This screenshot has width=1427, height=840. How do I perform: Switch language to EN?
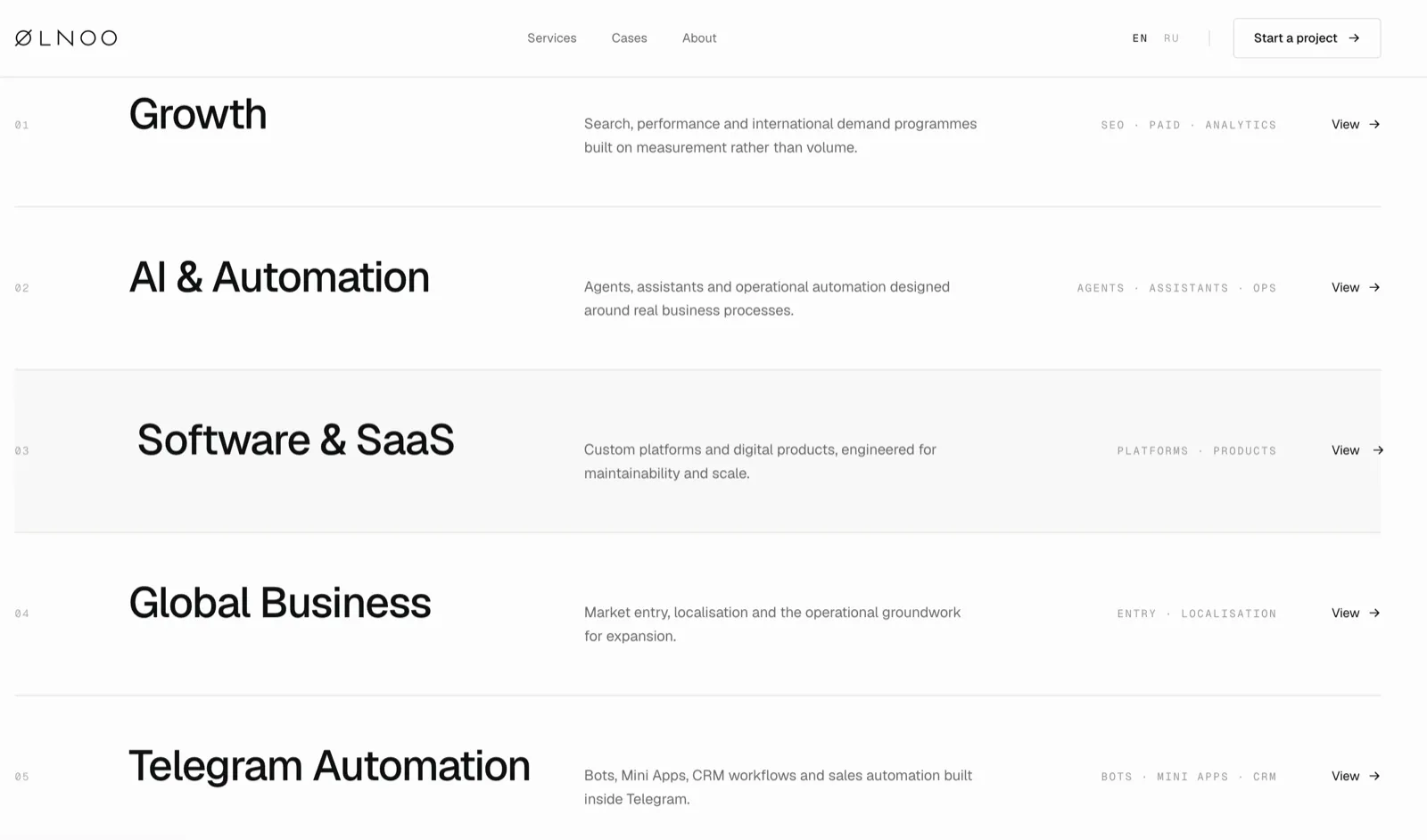tap(1140, 38)
